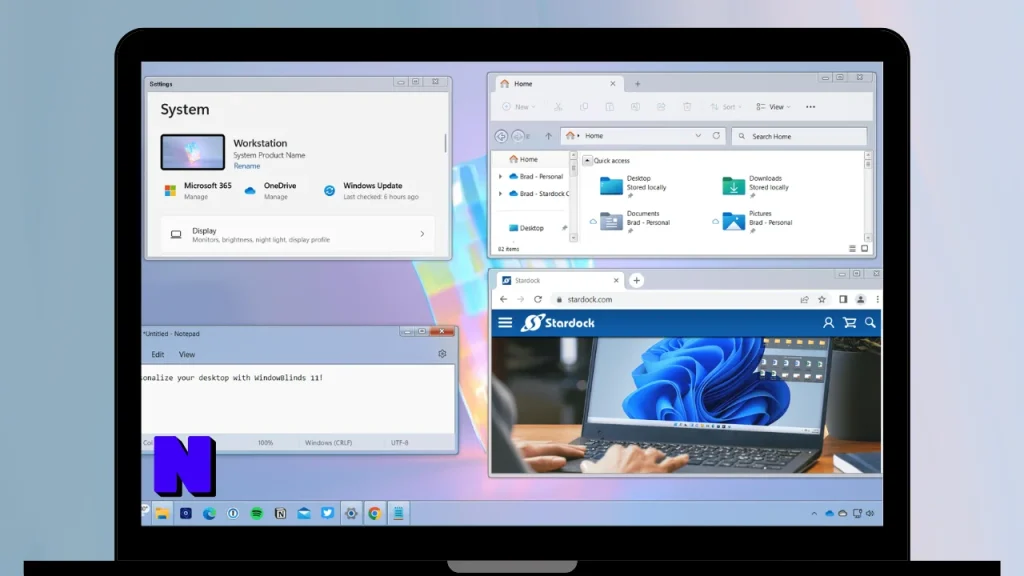Click the Rename icon in File Explorer toolbar
Image resolution: width=1024 pixels, height=576 pixels.
635,106
